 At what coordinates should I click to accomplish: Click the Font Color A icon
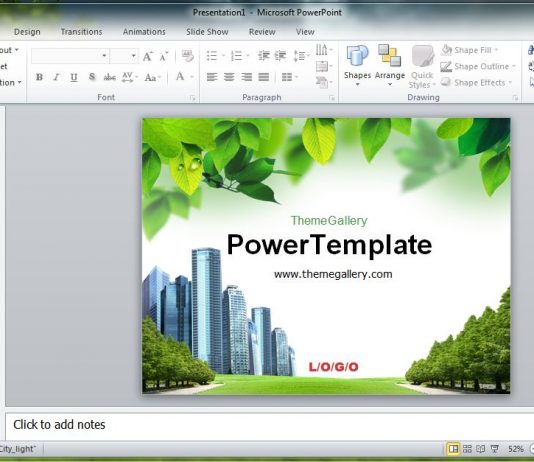coord(180,77)
